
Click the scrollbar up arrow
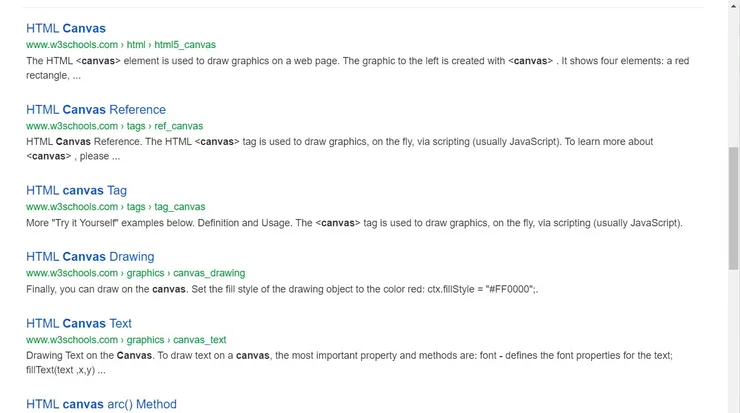click(x=733, y=6)
